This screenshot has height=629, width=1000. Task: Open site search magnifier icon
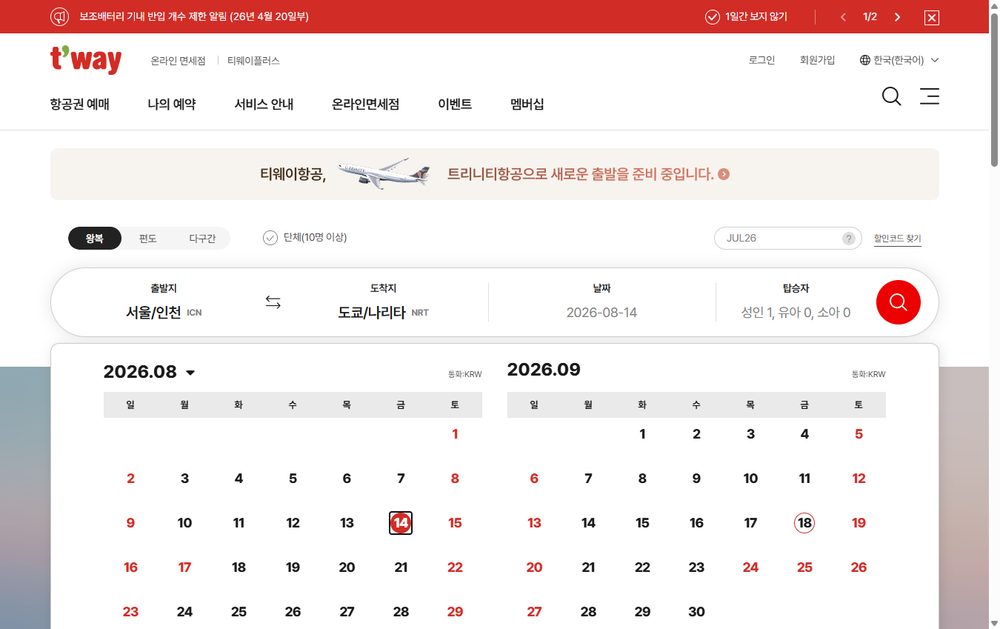tap(891, 96)
